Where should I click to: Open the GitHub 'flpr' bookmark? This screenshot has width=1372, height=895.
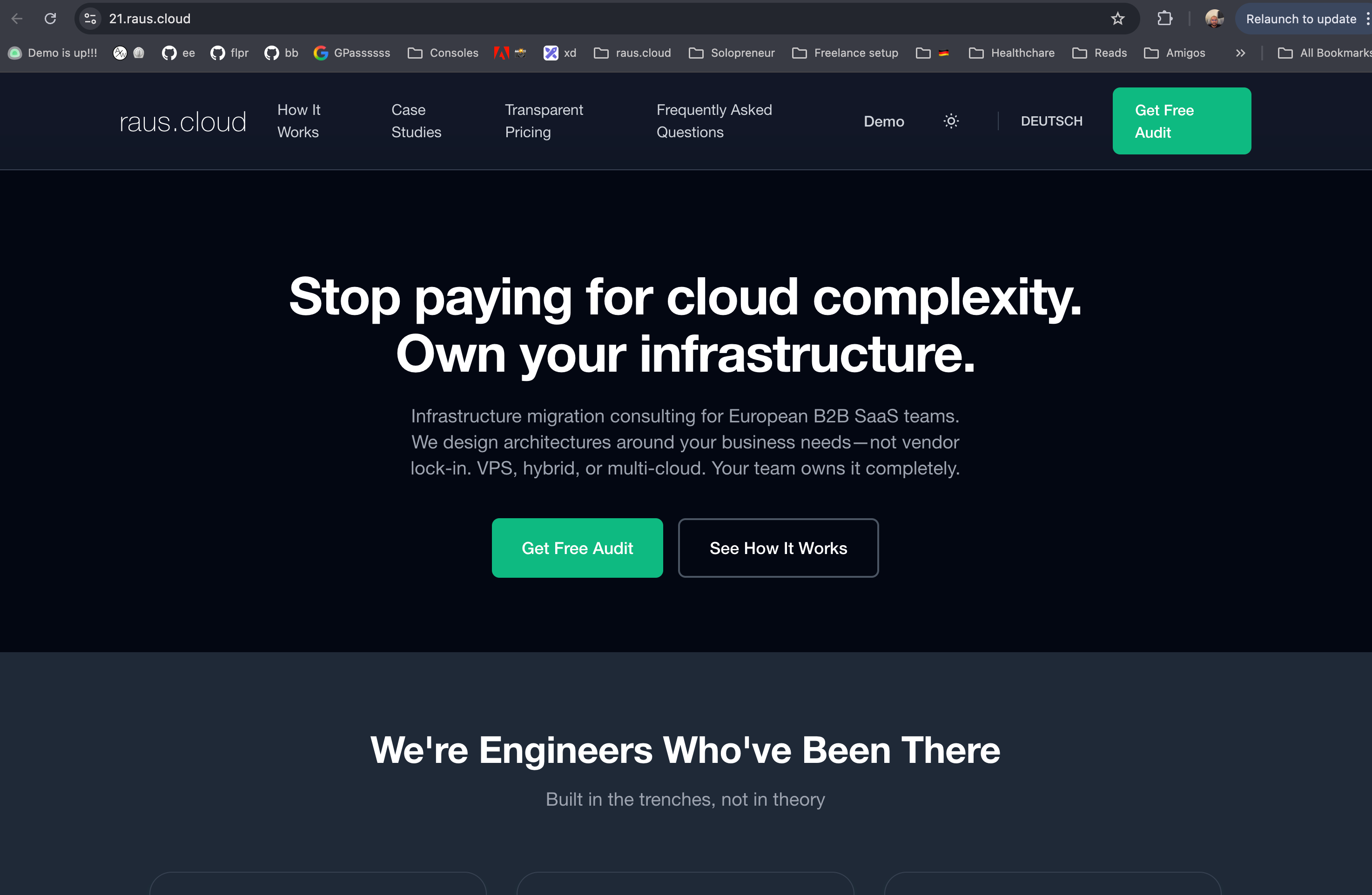229,53
